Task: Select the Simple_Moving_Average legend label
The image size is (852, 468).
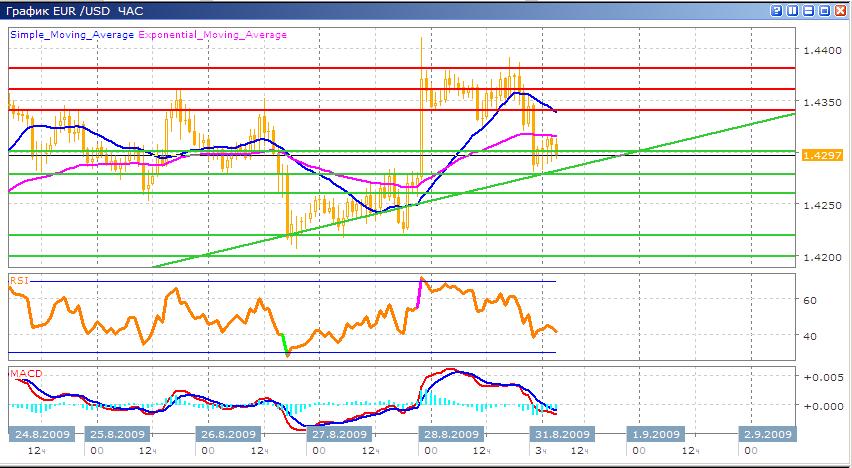Action: pos(72,35)
